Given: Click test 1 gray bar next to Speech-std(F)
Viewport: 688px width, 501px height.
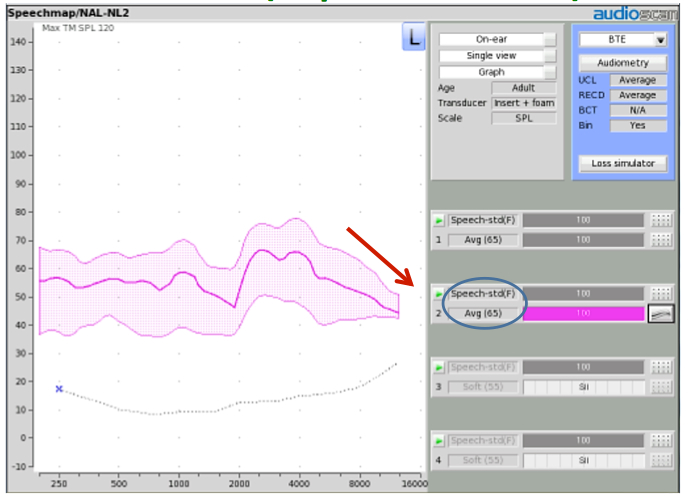Looking at the screenshot, I should (584, 220).
